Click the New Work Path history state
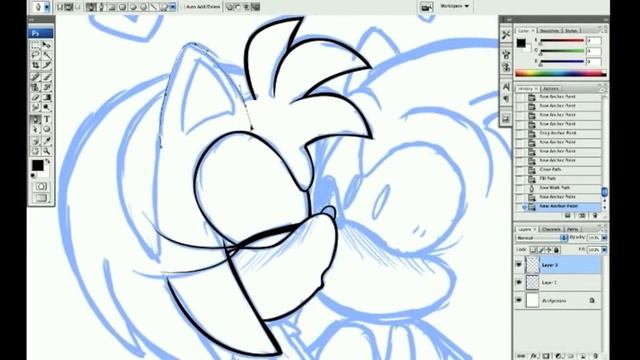This screenshot has height=360, width=640. click(x=558, y=188)
